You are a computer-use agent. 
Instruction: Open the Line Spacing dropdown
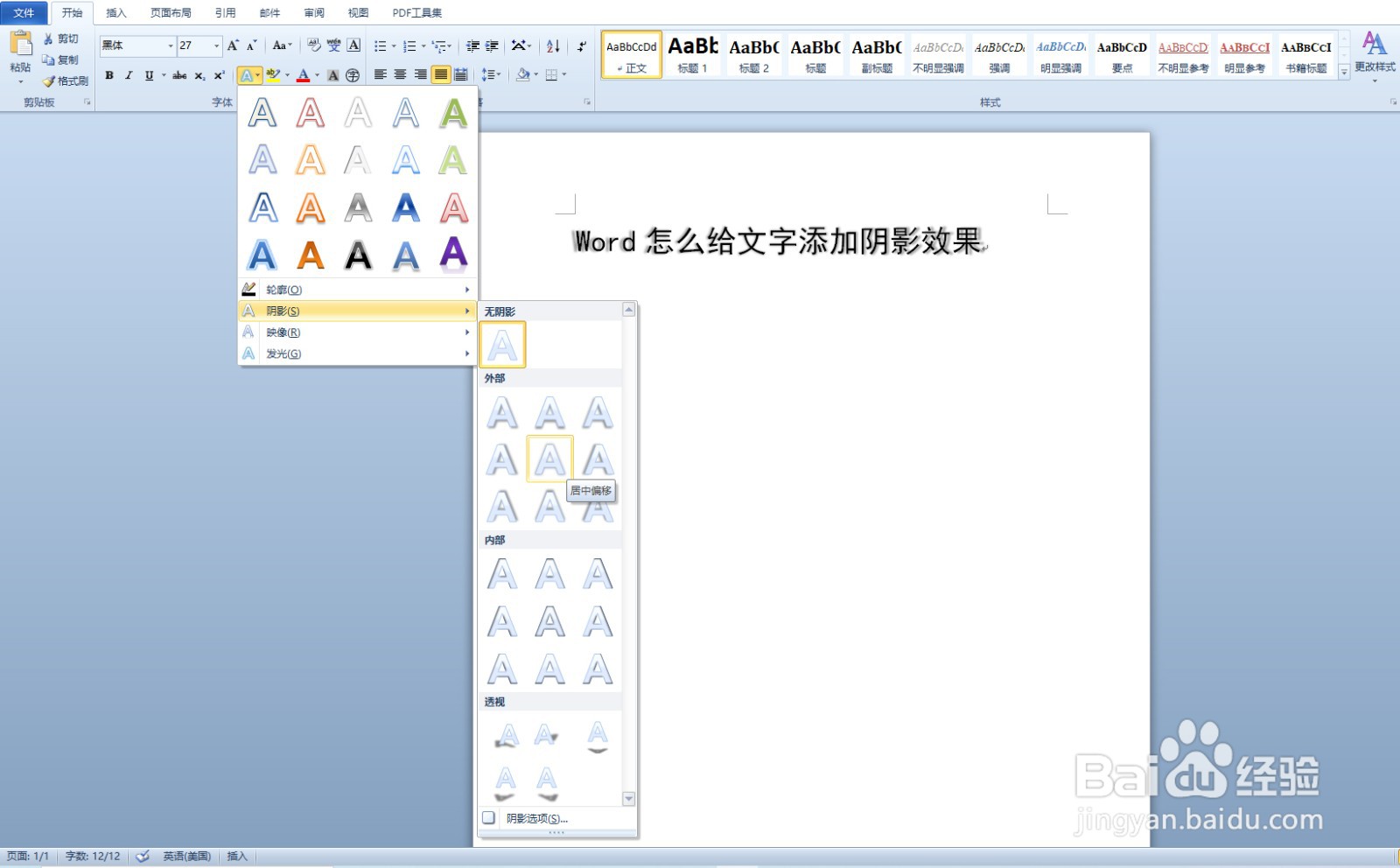click(490, 75)
